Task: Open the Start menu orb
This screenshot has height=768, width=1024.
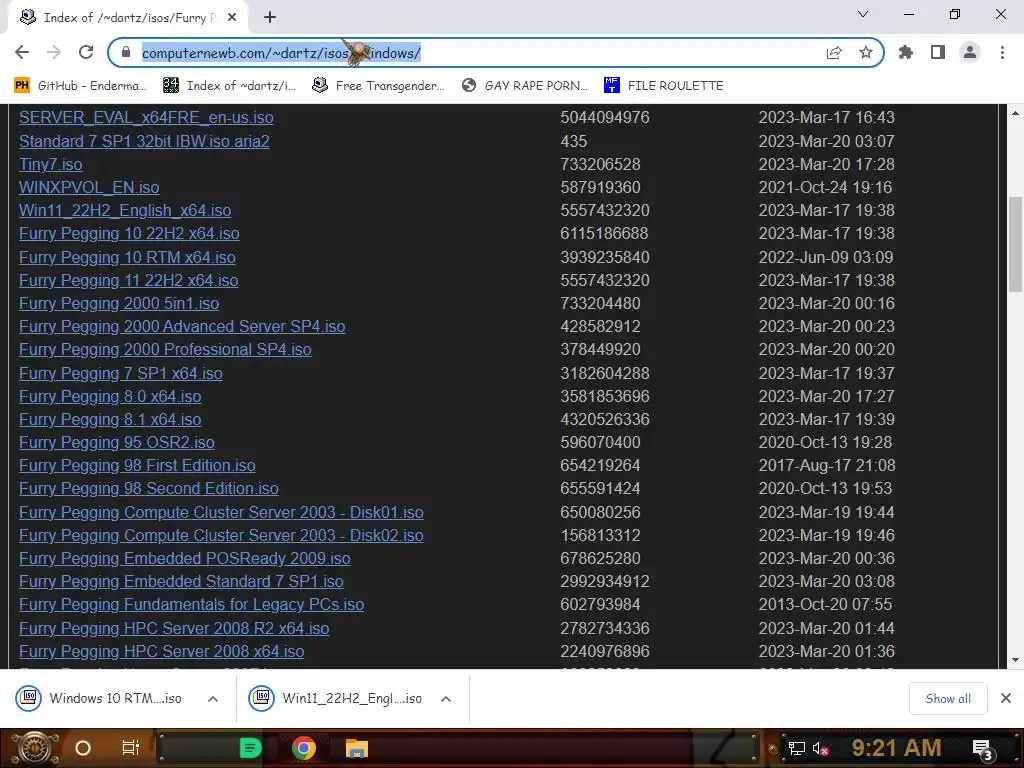Action: click(x=35, y=748)
